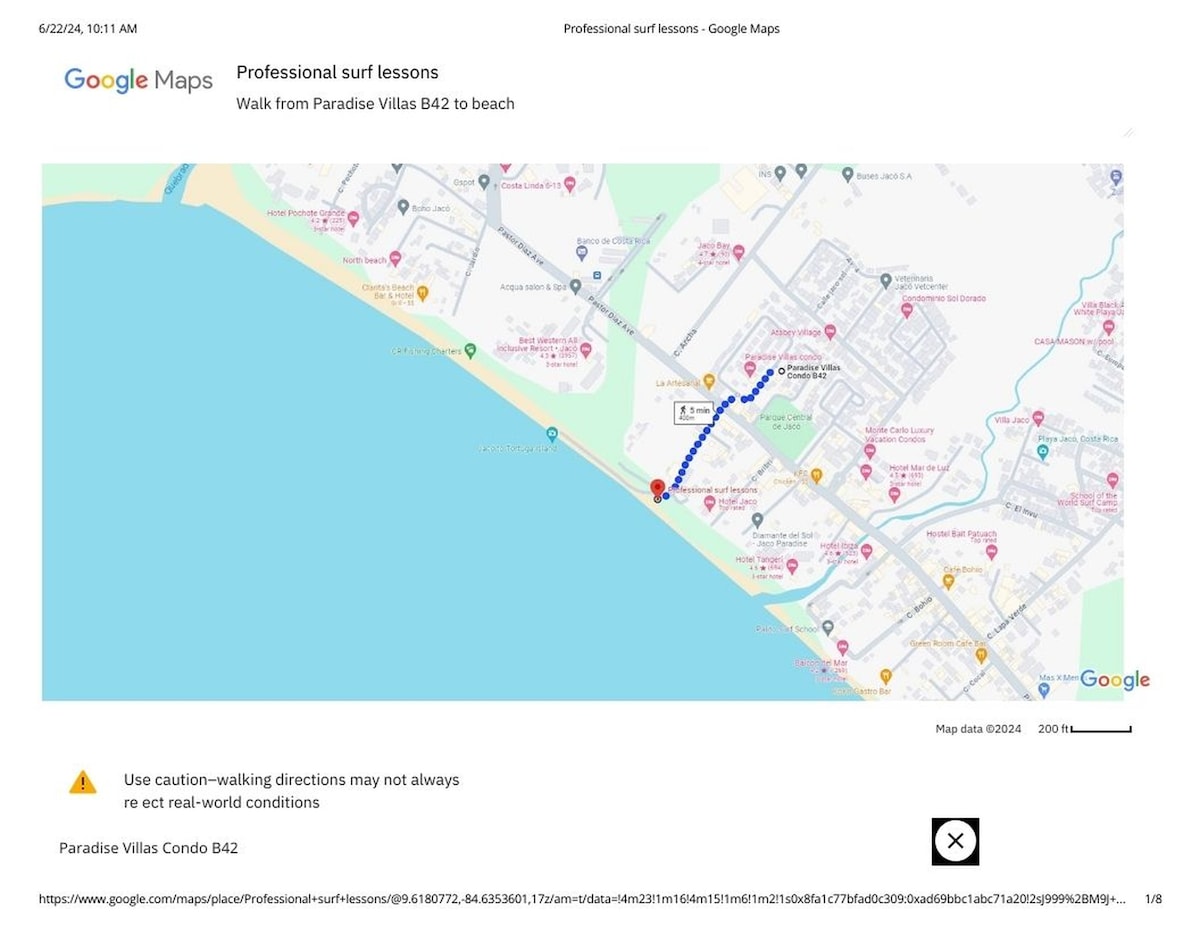Click the yellow caution warning icon

83,782
